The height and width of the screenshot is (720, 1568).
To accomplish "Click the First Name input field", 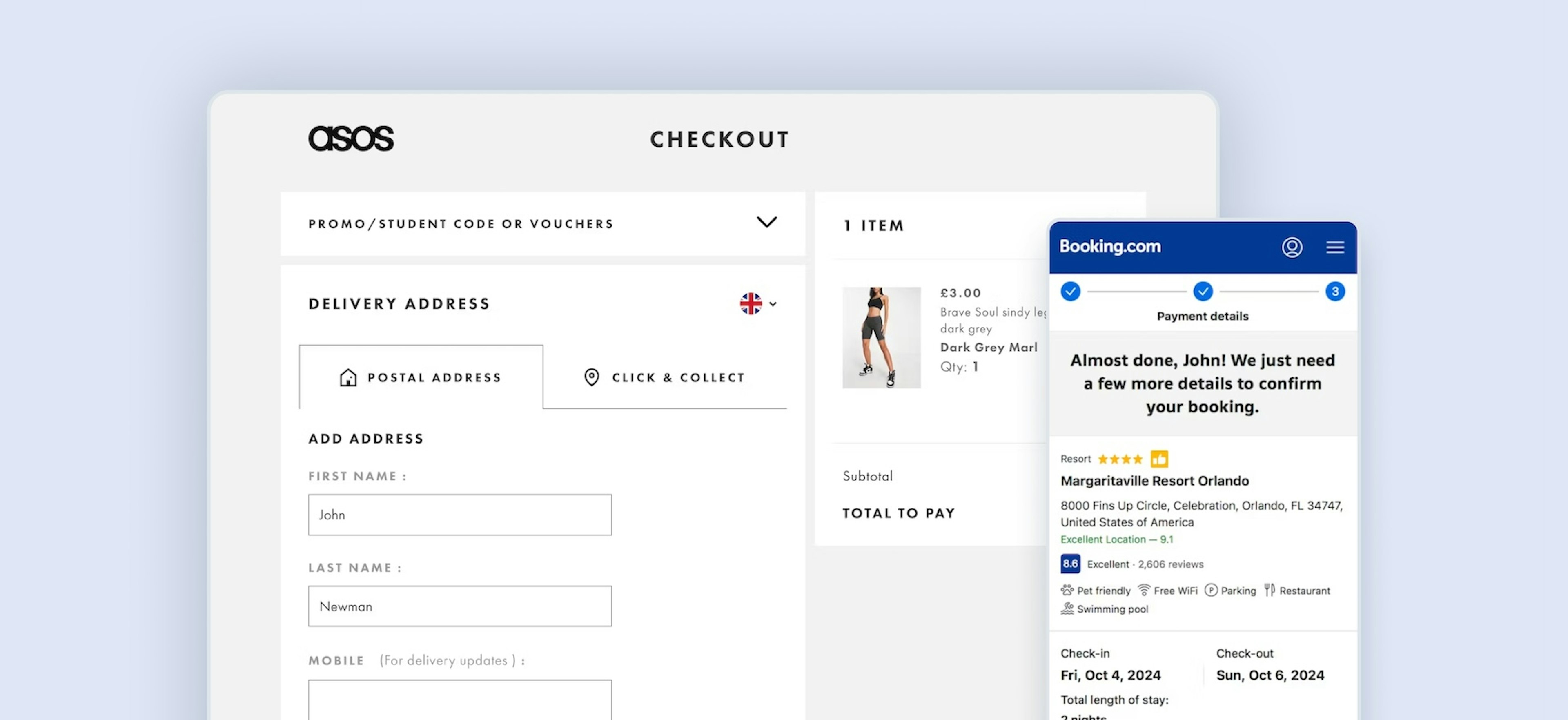I will point(459,514).
